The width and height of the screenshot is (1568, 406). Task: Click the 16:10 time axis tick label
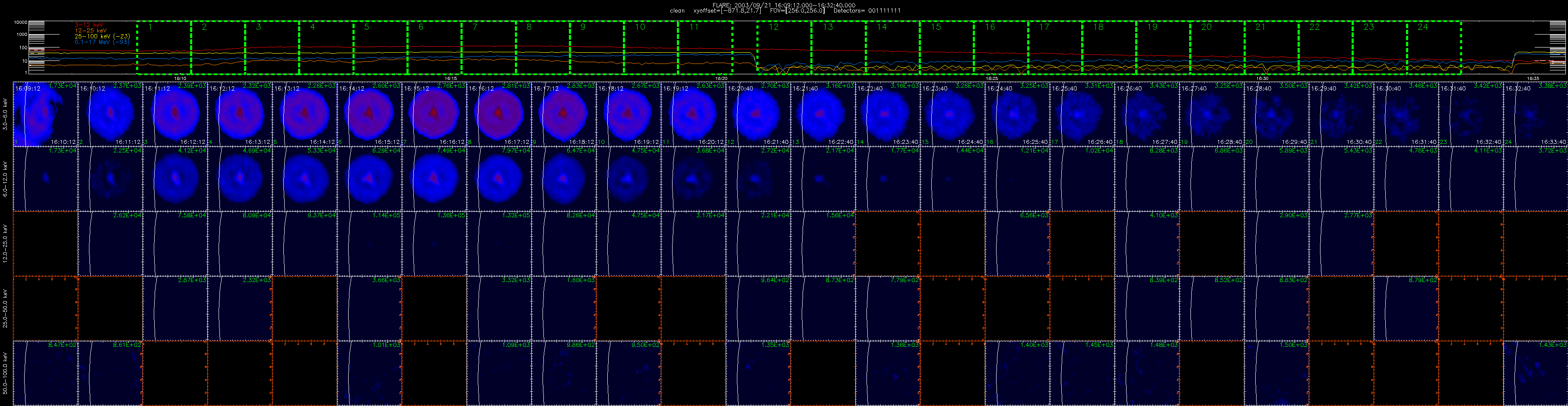pos(180,78)
